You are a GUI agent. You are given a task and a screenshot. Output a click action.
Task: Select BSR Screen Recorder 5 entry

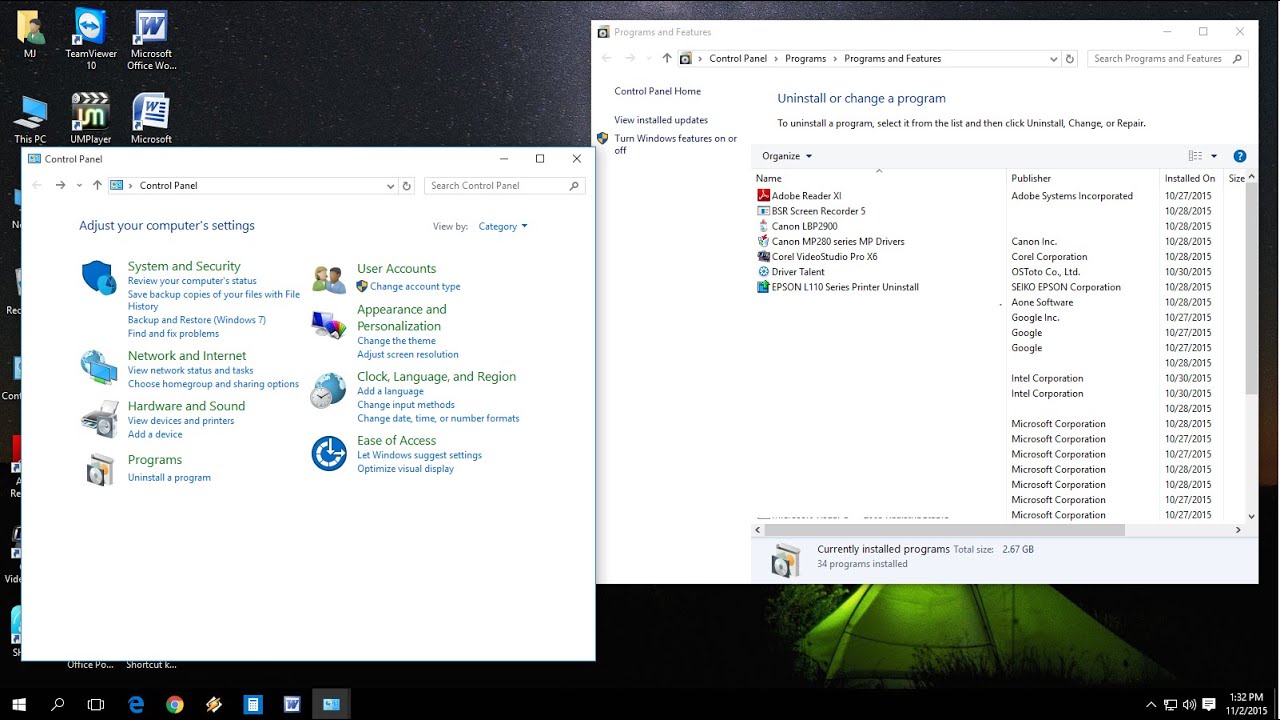coord(818,211)
